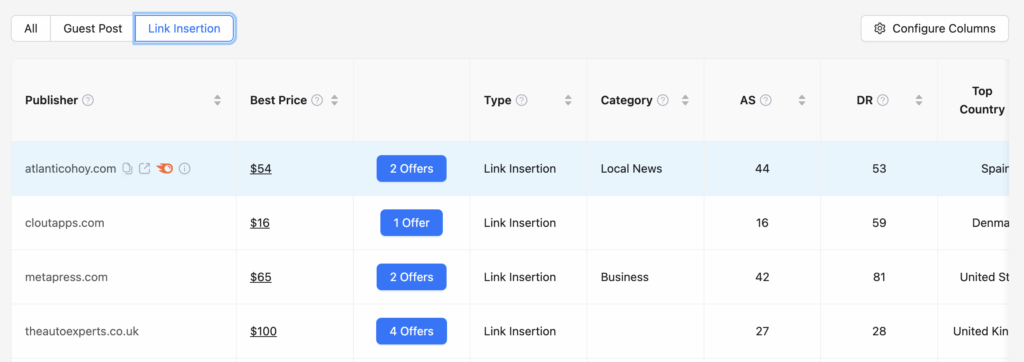Open atlanticohoy.com in external link icon

coord(145,169)
